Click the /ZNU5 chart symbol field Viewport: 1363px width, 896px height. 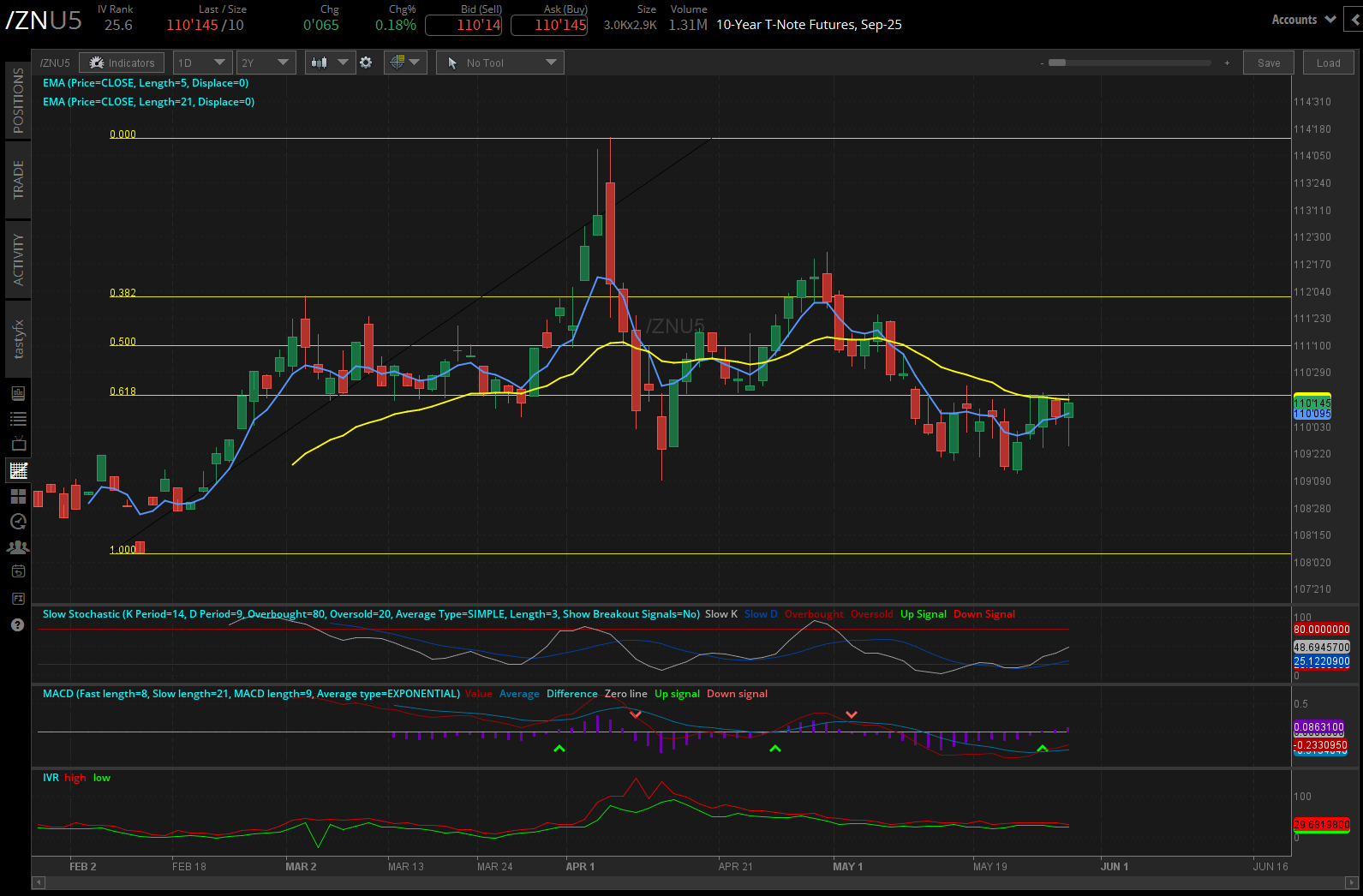(x=56, y=63)
